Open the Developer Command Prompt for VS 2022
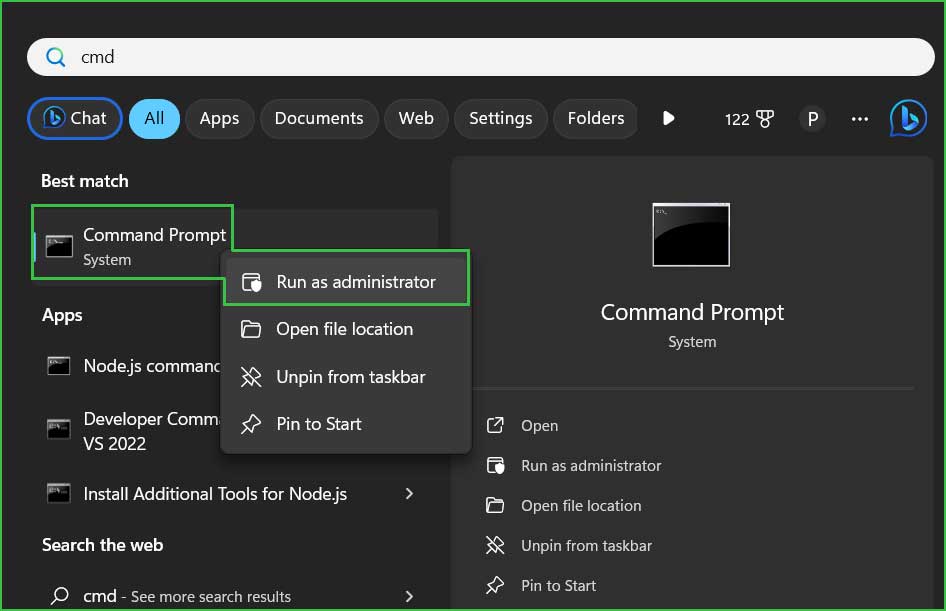Image resolution: width=946 pixels, height=611 pixels. (x=132, y=431)
